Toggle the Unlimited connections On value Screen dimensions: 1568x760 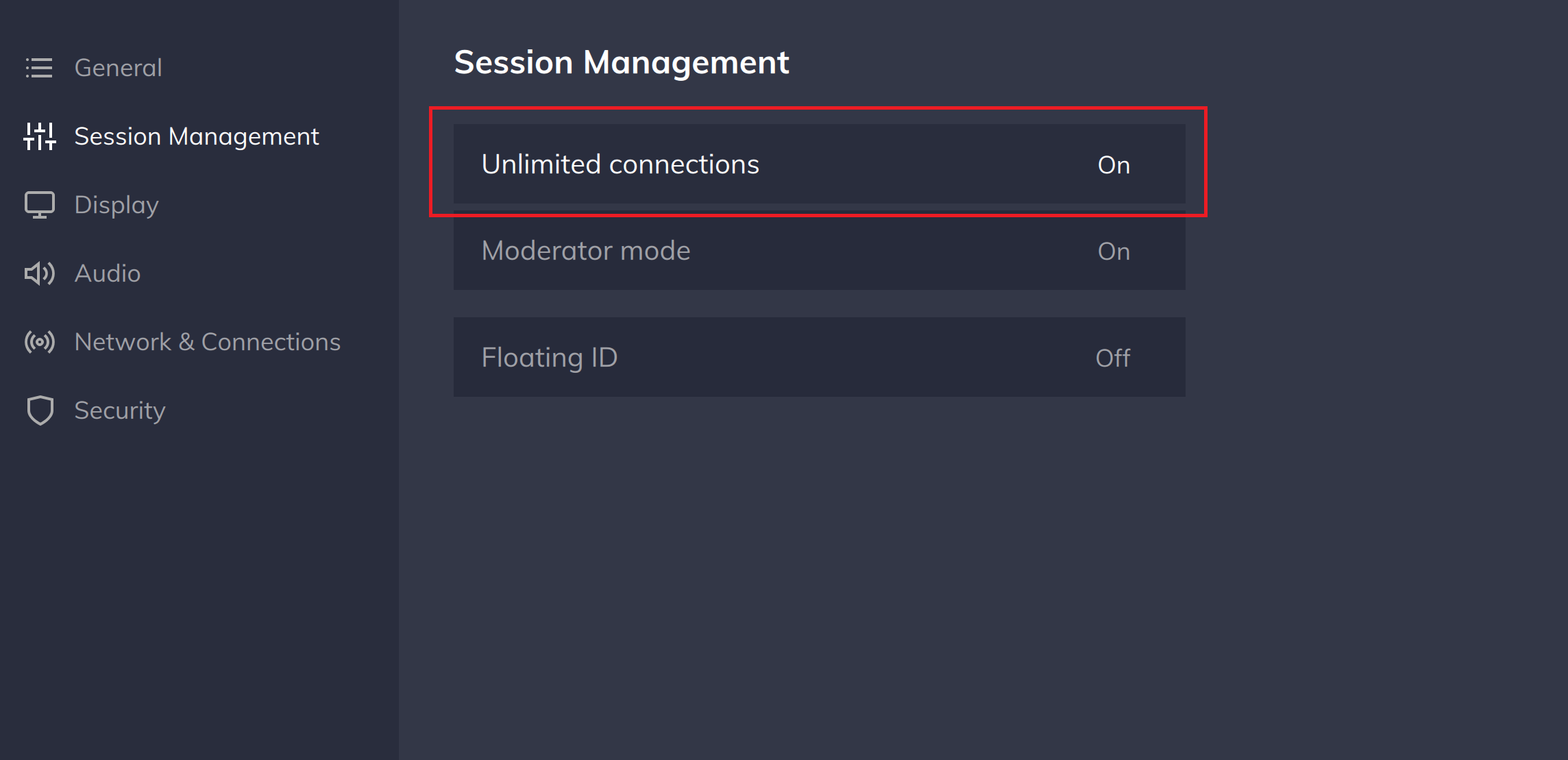coord(1114,164)
